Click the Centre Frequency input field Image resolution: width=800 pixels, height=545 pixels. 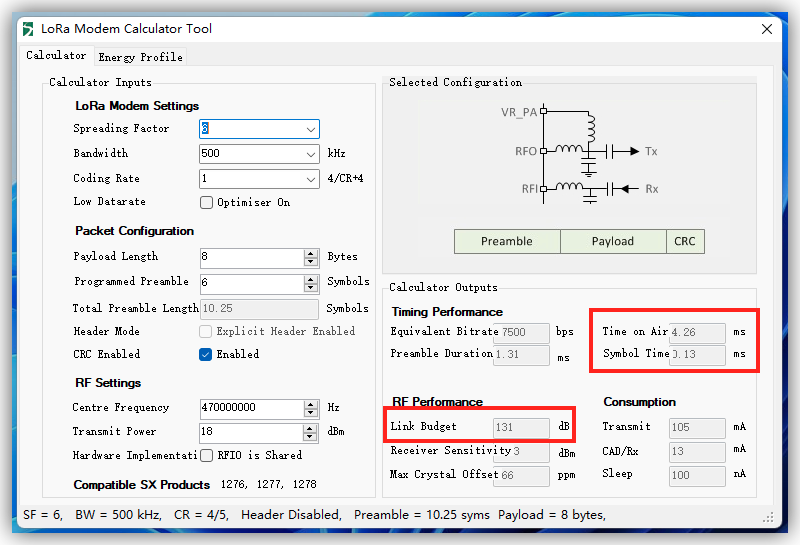pos(252,408)
